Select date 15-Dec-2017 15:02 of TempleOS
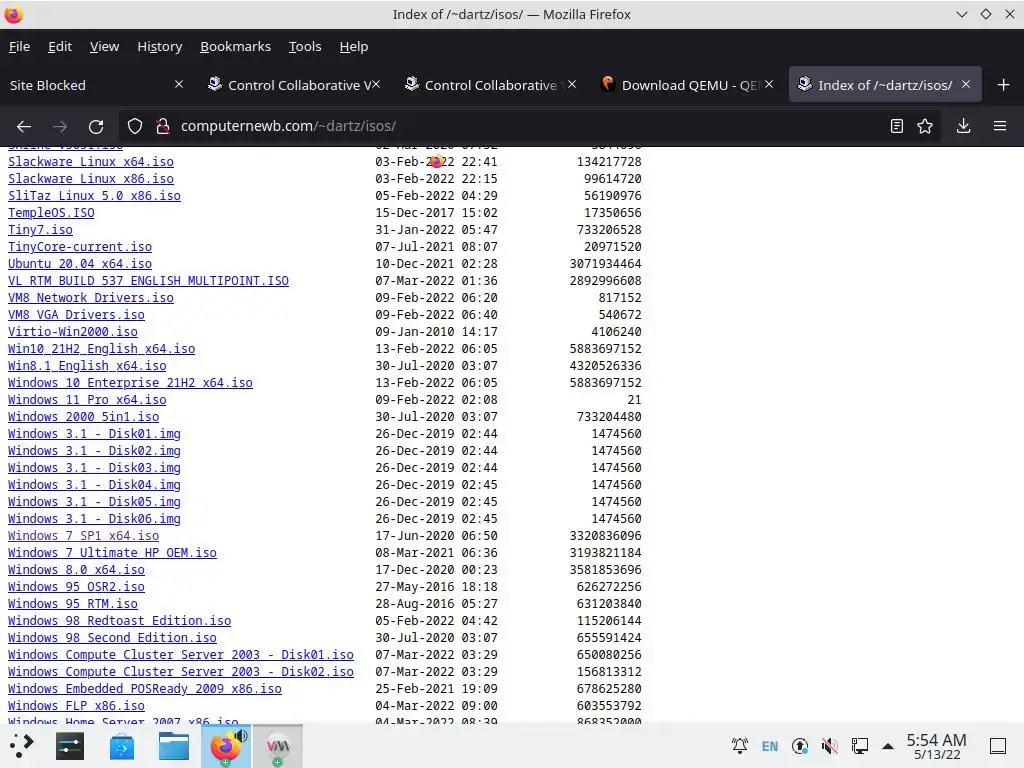This screenshot has width=1024, height=768. [x=436, y=212]
